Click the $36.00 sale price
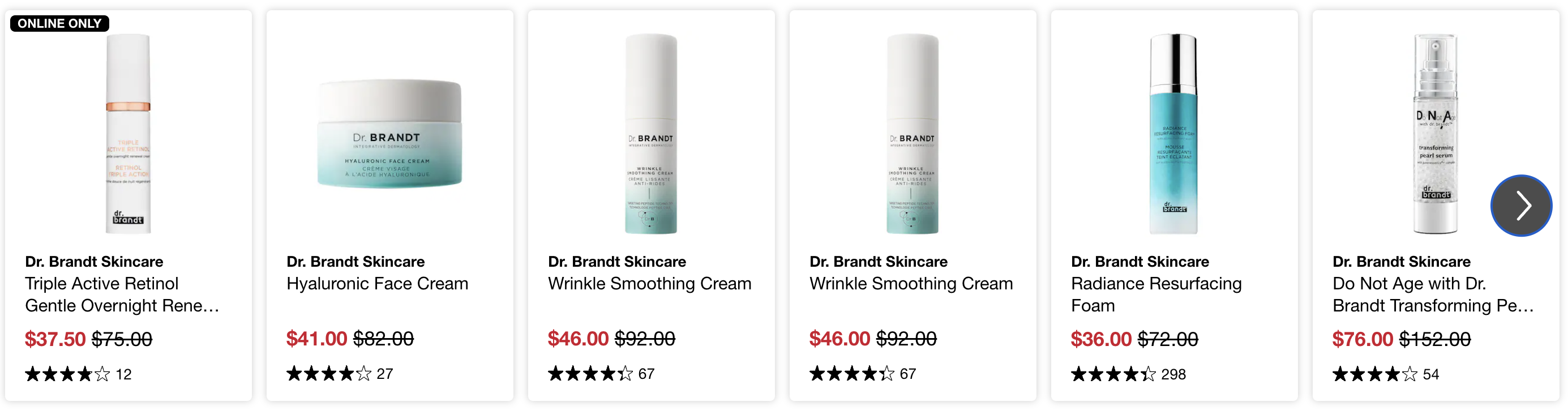Screen dimensions: 1568x410 1101,339
